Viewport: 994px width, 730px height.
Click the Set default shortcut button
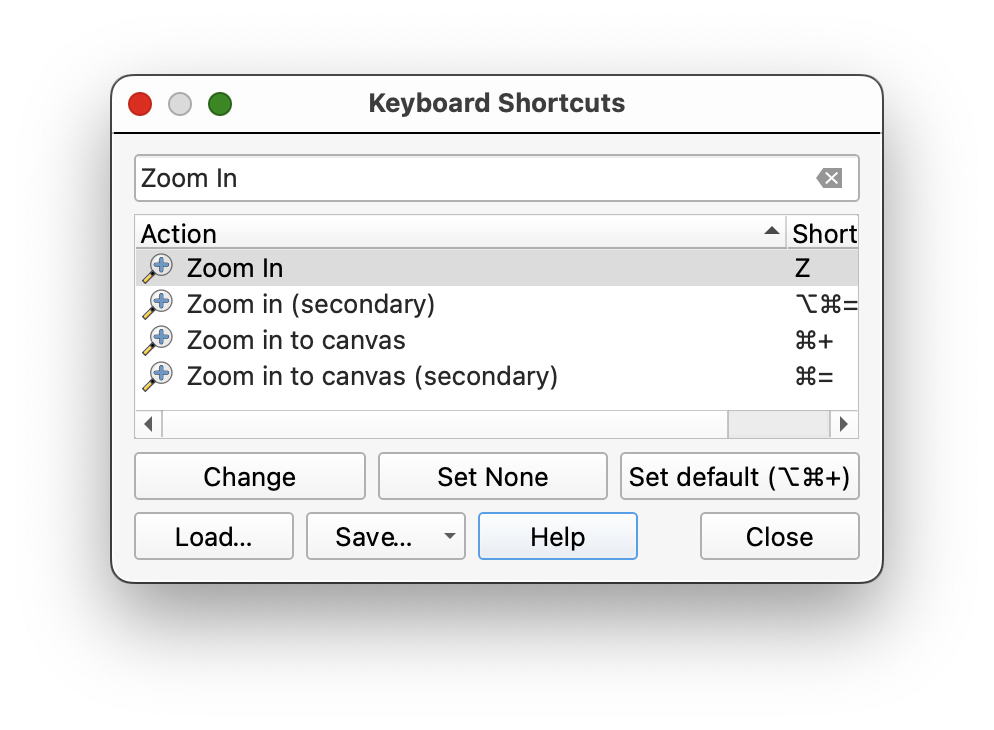coord(739,477)
